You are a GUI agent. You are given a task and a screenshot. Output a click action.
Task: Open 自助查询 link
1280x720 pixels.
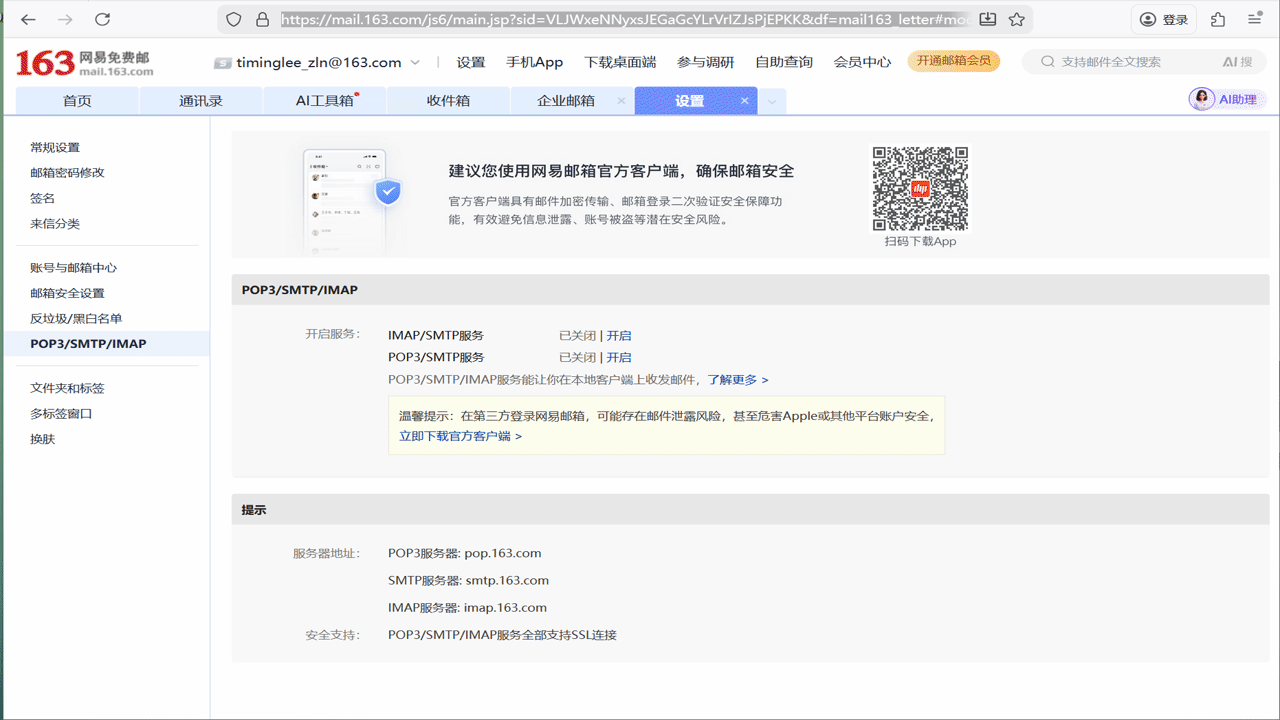click(784, 62)
